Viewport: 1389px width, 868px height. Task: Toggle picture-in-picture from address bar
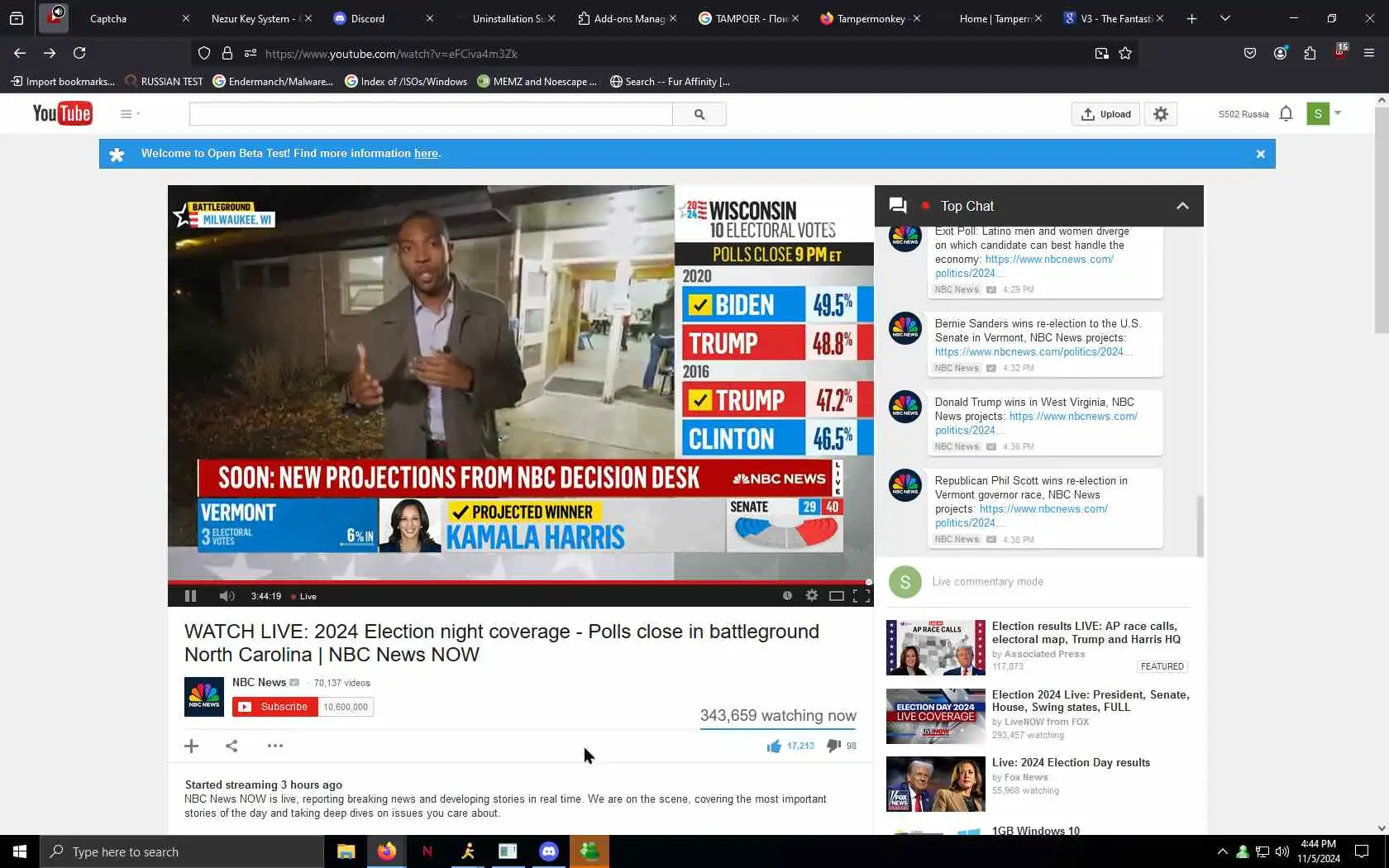[x=1101, y=54]
